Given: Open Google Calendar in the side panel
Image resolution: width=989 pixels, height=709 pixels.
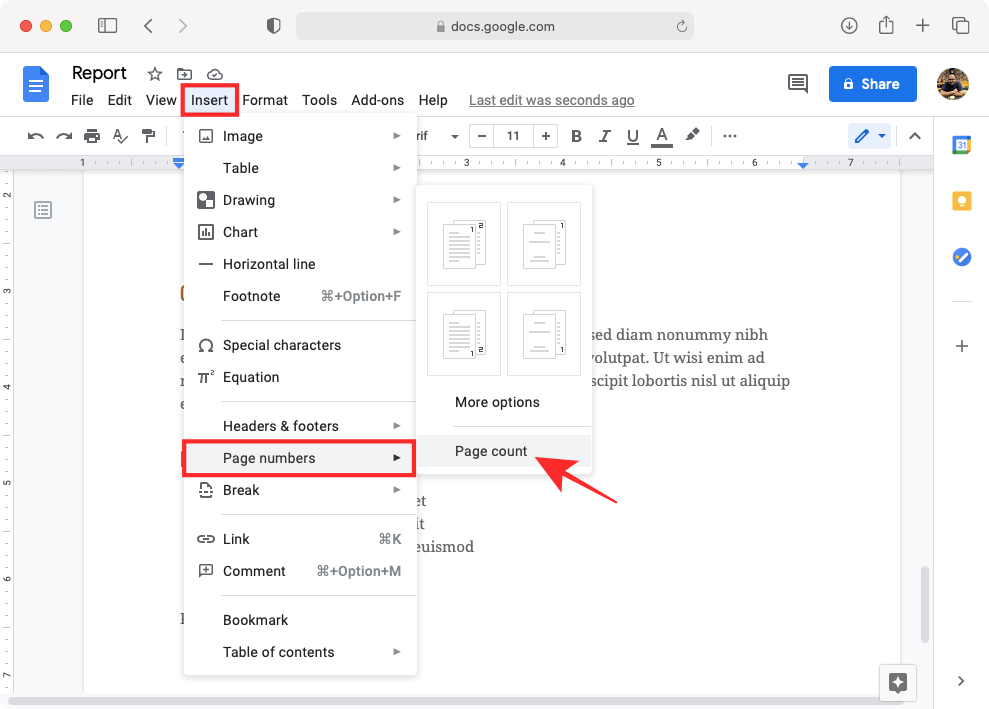Looking at the screenshot, I should (x=961, y=145).
